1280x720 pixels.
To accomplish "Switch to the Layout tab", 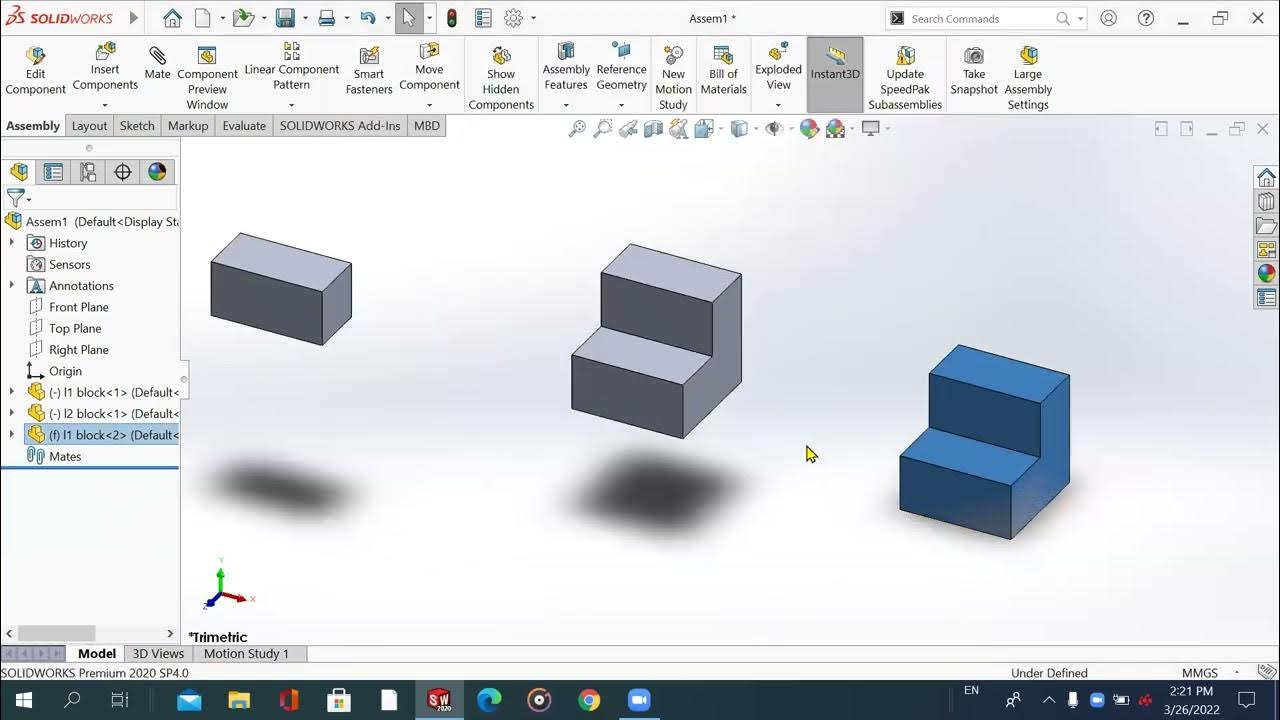I will click(89, 126).
